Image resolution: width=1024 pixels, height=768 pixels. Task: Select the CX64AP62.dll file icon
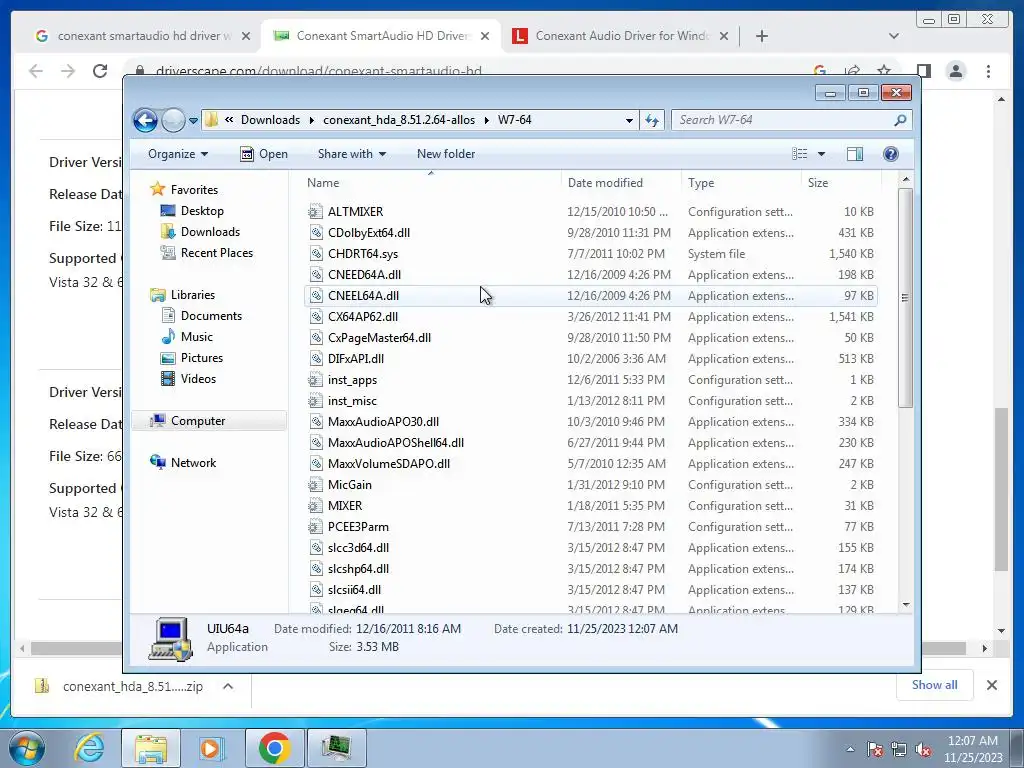pos(315,317)
